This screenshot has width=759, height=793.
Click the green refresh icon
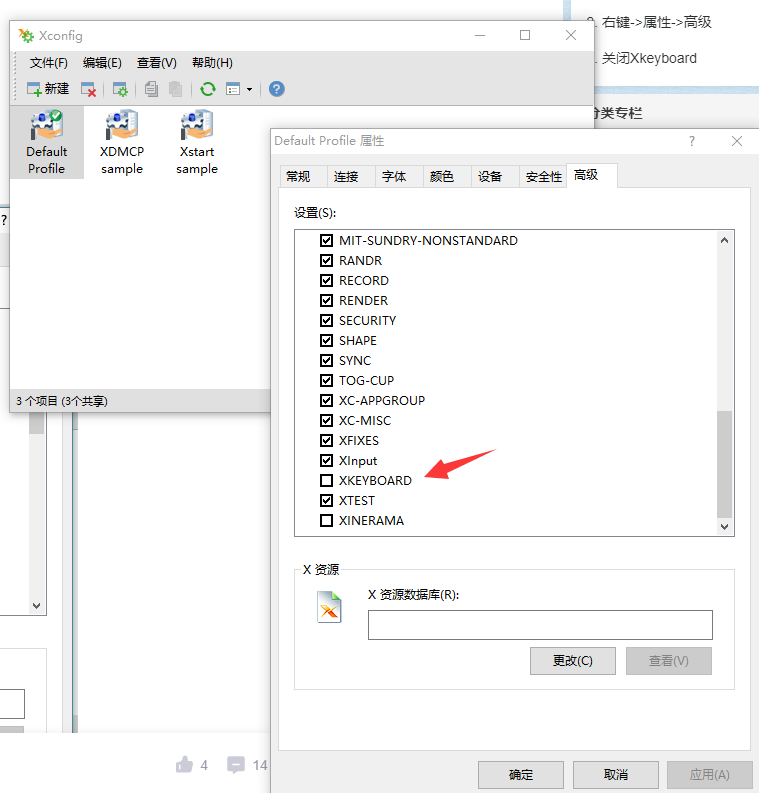tap(208, 90)
